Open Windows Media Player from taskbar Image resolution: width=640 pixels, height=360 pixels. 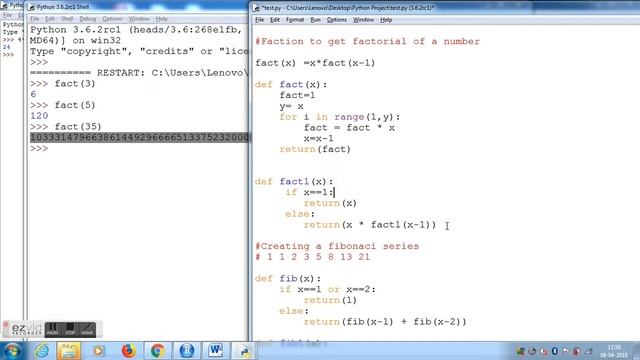(x=98, y=351)
